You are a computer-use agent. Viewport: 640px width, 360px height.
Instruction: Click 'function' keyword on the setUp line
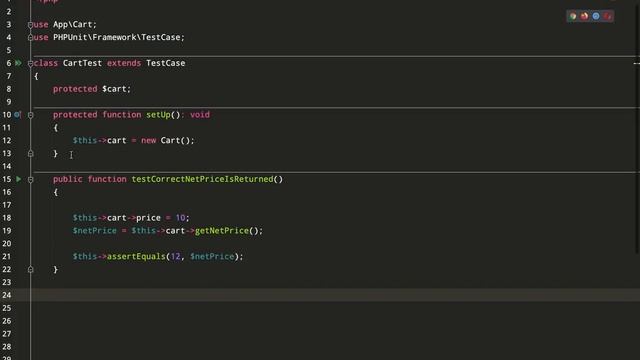122,115
